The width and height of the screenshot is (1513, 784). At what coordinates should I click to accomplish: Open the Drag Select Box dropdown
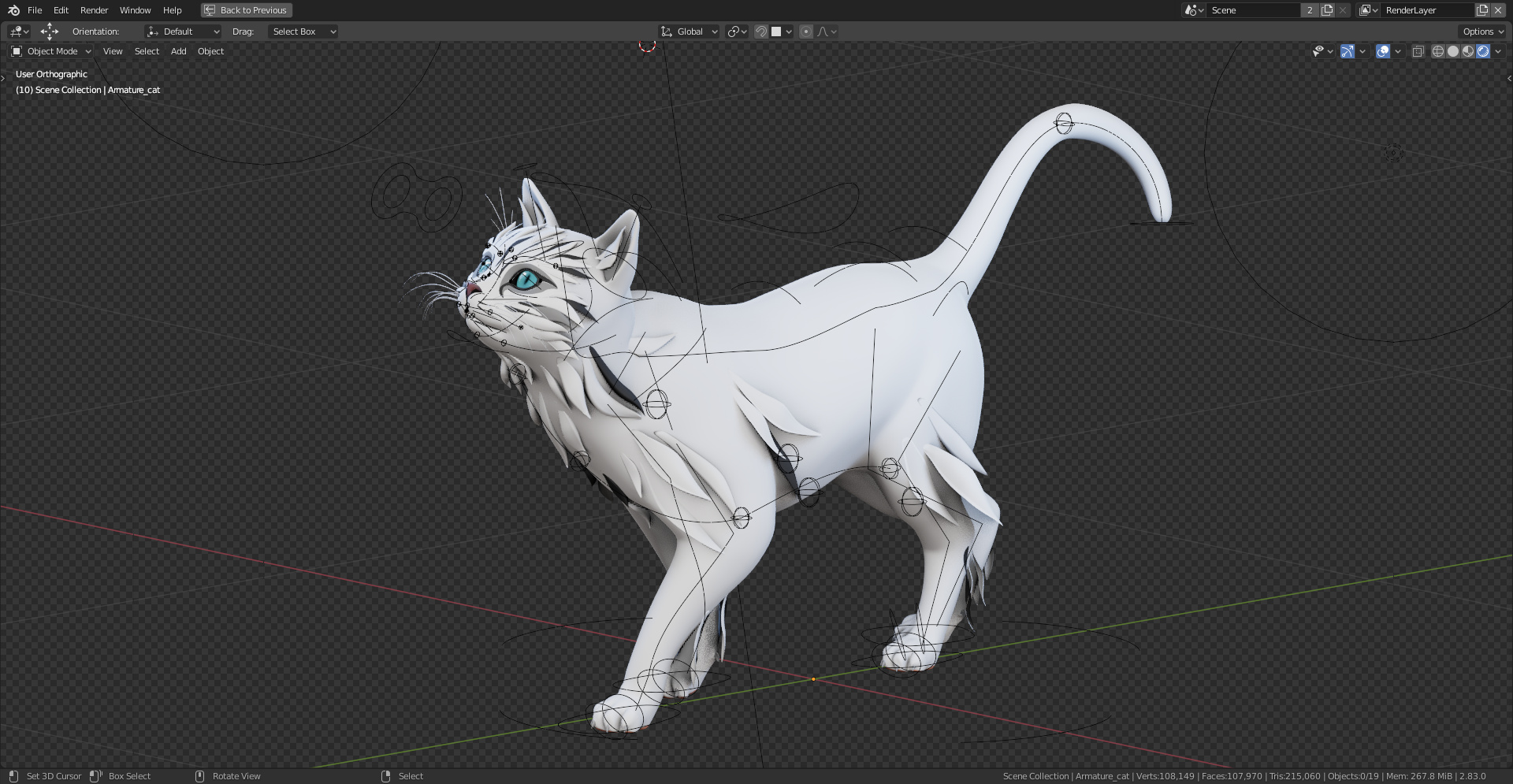tap(303, 32)
